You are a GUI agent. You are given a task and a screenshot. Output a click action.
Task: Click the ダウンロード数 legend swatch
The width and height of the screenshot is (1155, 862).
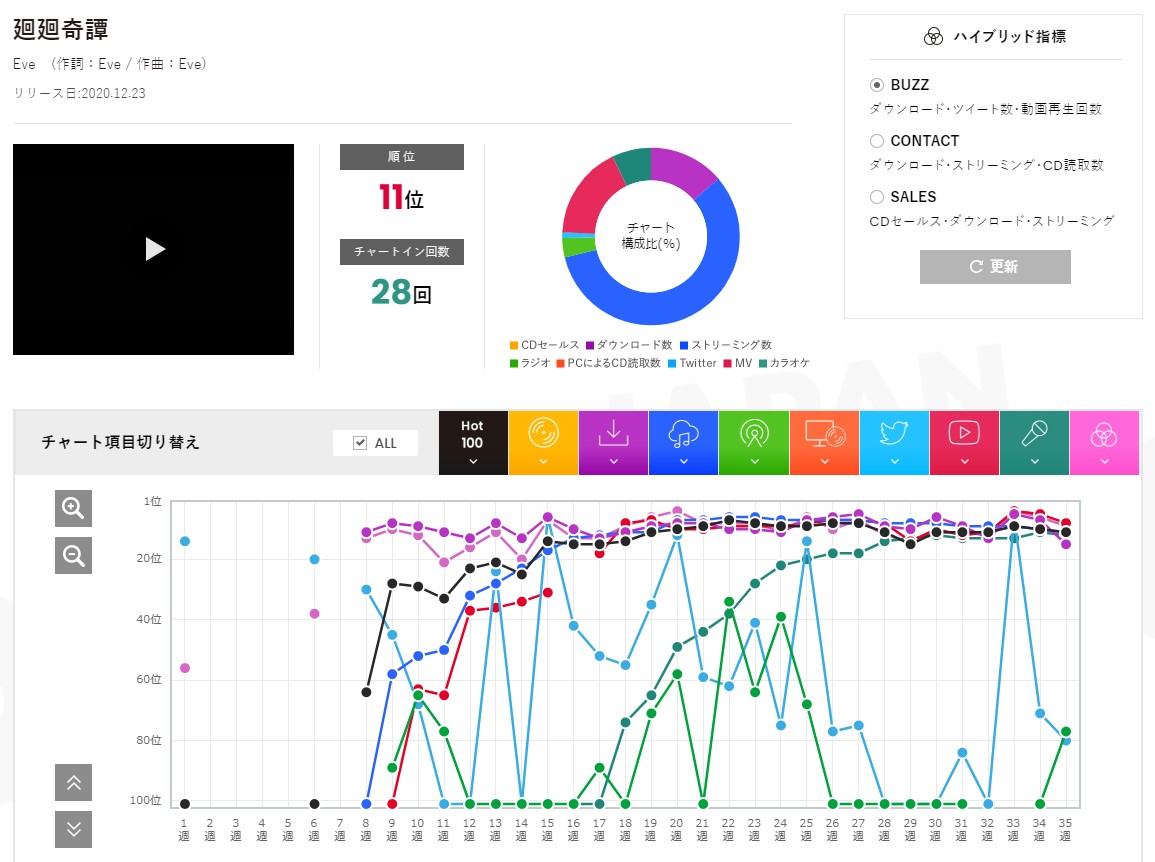590,346
